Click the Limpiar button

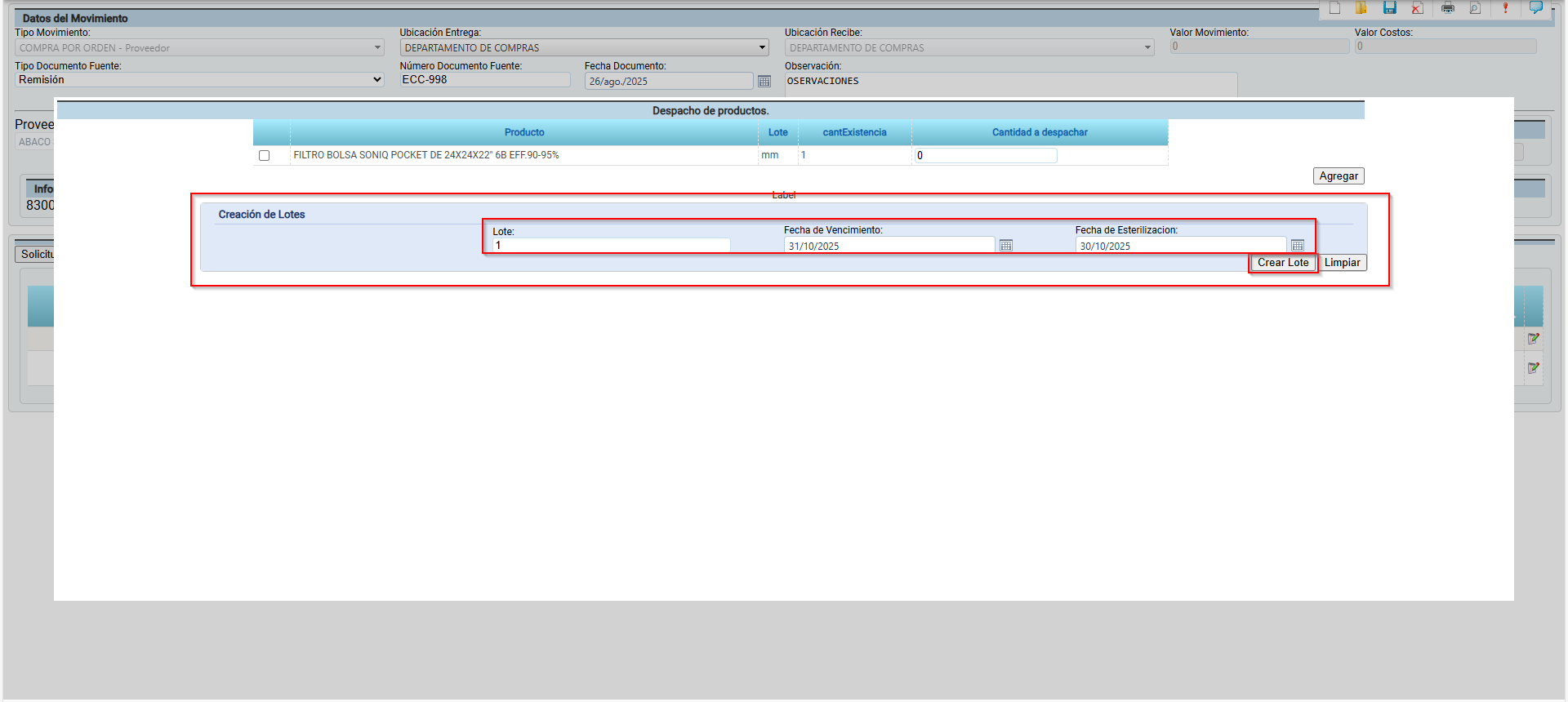[1342, 263]
